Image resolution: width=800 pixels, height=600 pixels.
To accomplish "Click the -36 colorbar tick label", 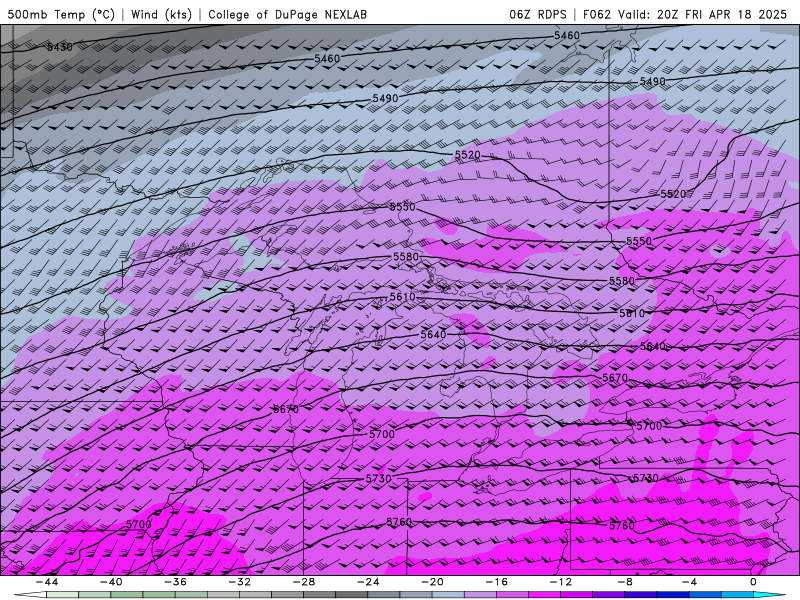I will point(175,582).
